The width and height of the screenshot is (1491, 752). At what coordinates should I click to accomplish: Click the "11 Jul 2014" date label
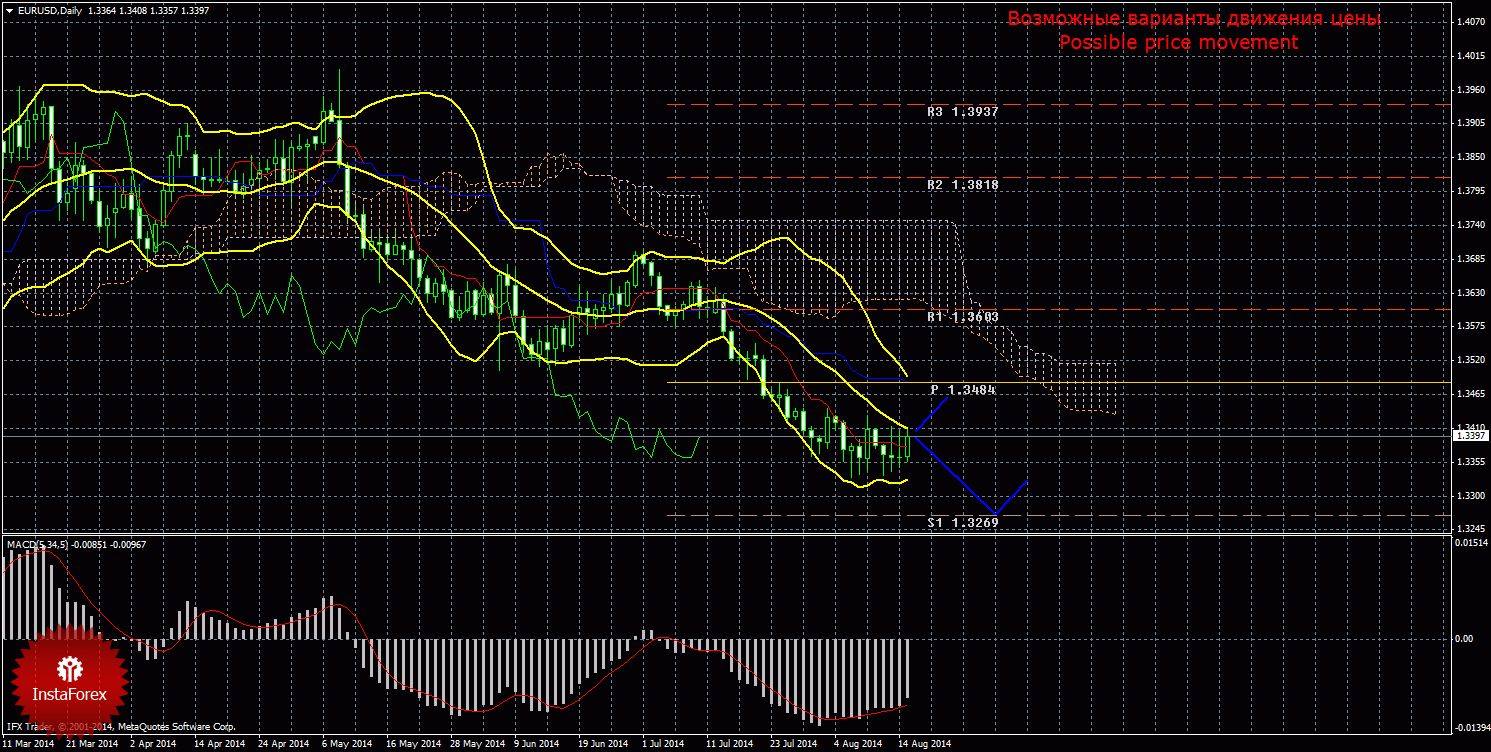(x=730, y=744)
